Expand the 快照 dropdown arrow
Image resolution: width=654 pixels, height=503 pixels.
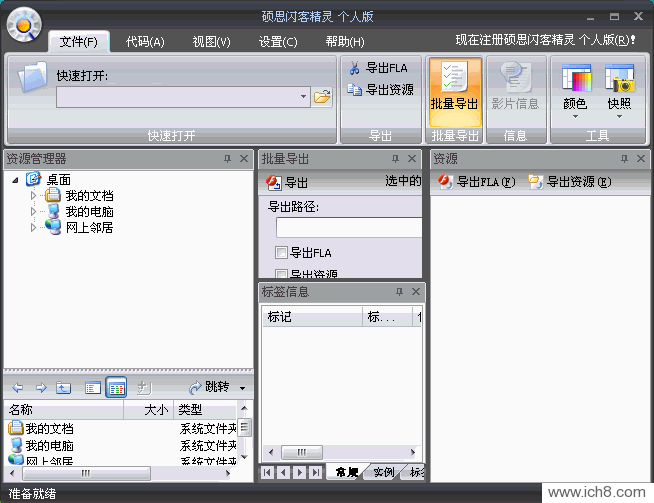pos(619,117)
